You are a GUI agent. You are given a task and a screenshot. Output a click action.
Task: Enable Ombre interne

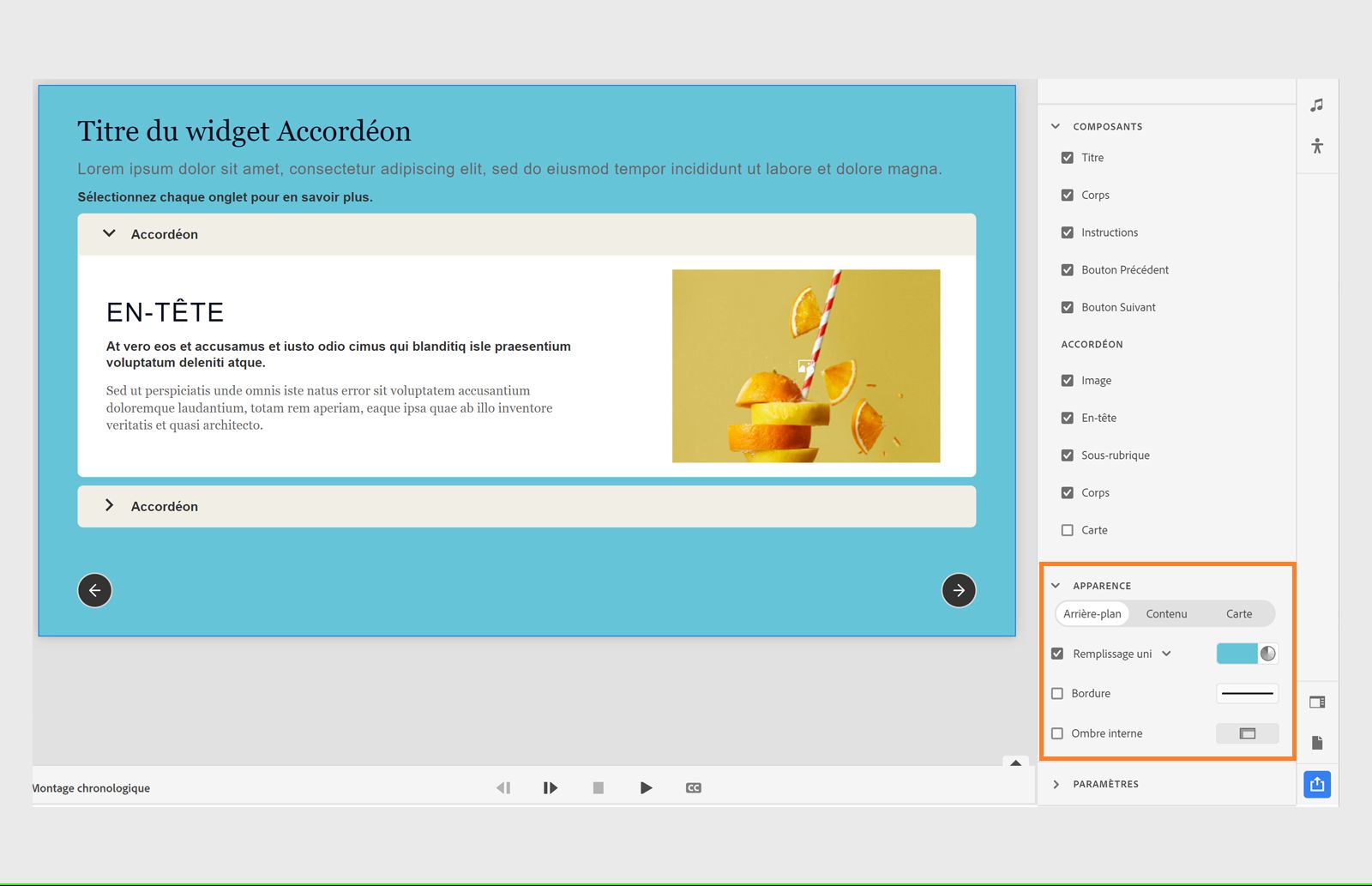pos(1057,733)
